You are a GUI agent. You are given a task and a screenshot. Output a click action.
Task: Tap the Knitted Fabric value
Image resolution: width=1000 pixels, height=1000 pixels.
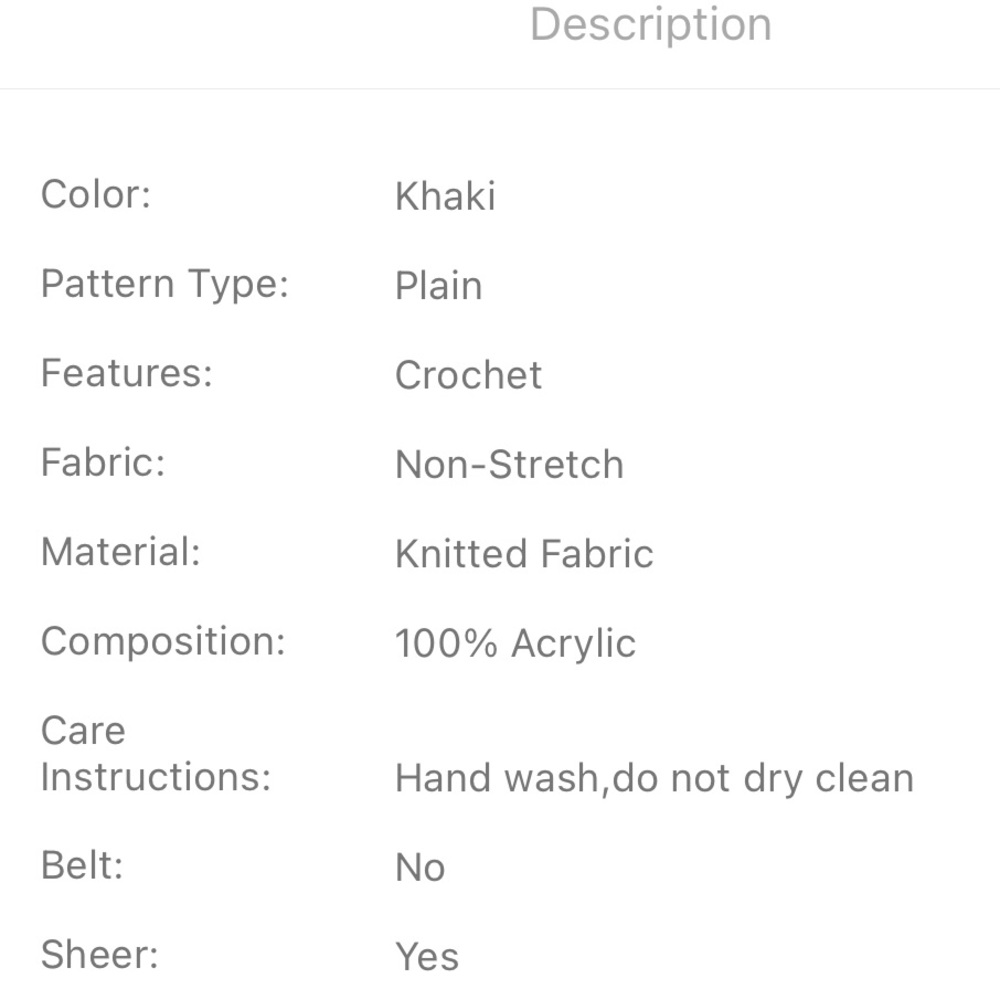pyautogui.click(x=524, y=554)
